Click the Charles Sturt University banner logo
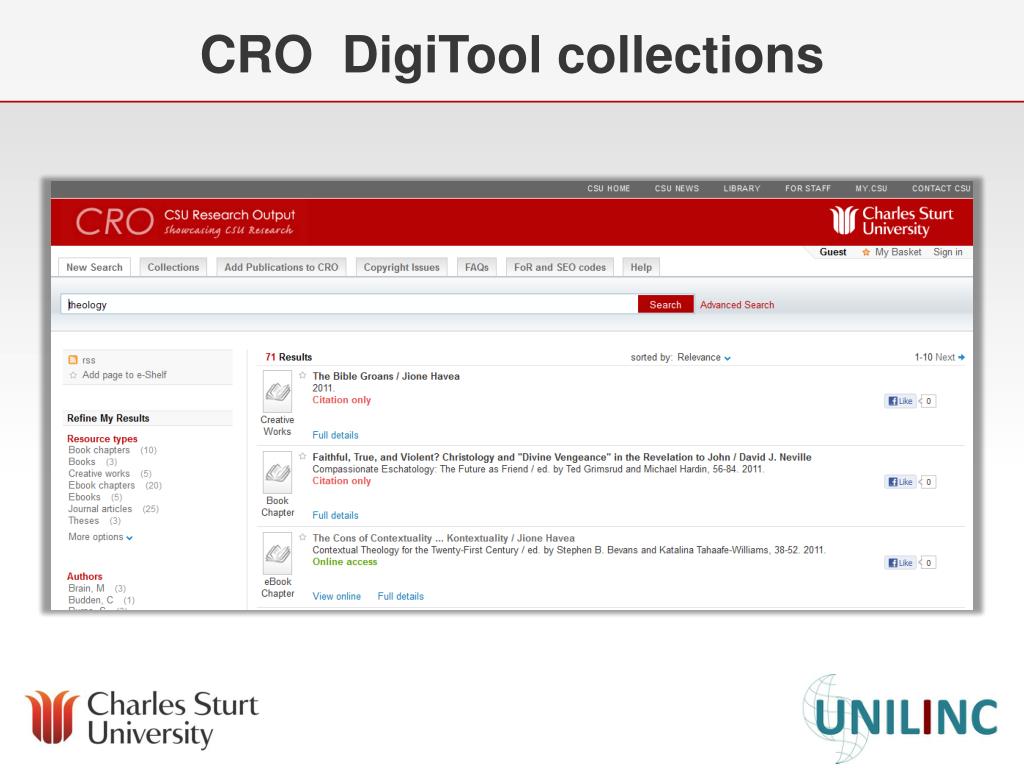The height and width of the screenshot is (768, 1024). pos(891,221)
